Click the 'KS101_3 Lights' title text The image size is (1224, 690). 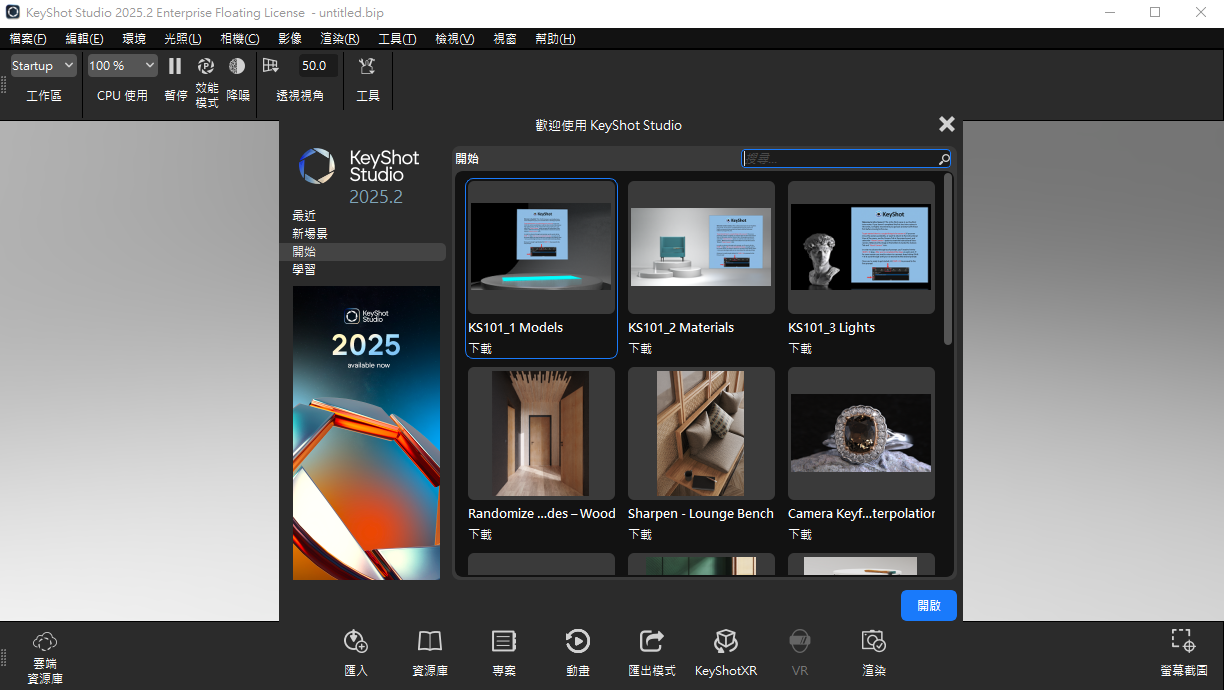coord(832,328)
